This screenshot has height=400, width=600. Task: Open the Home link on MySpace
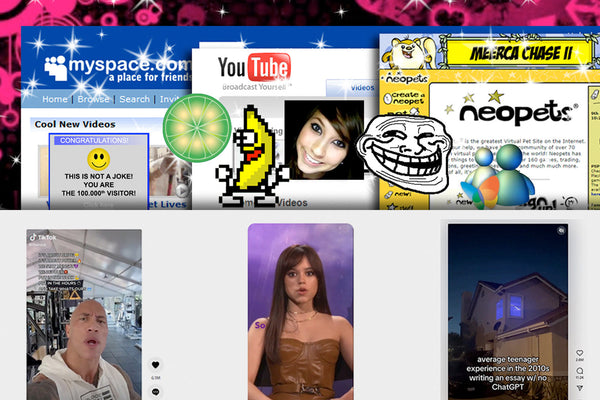click(x=55, y=100)
